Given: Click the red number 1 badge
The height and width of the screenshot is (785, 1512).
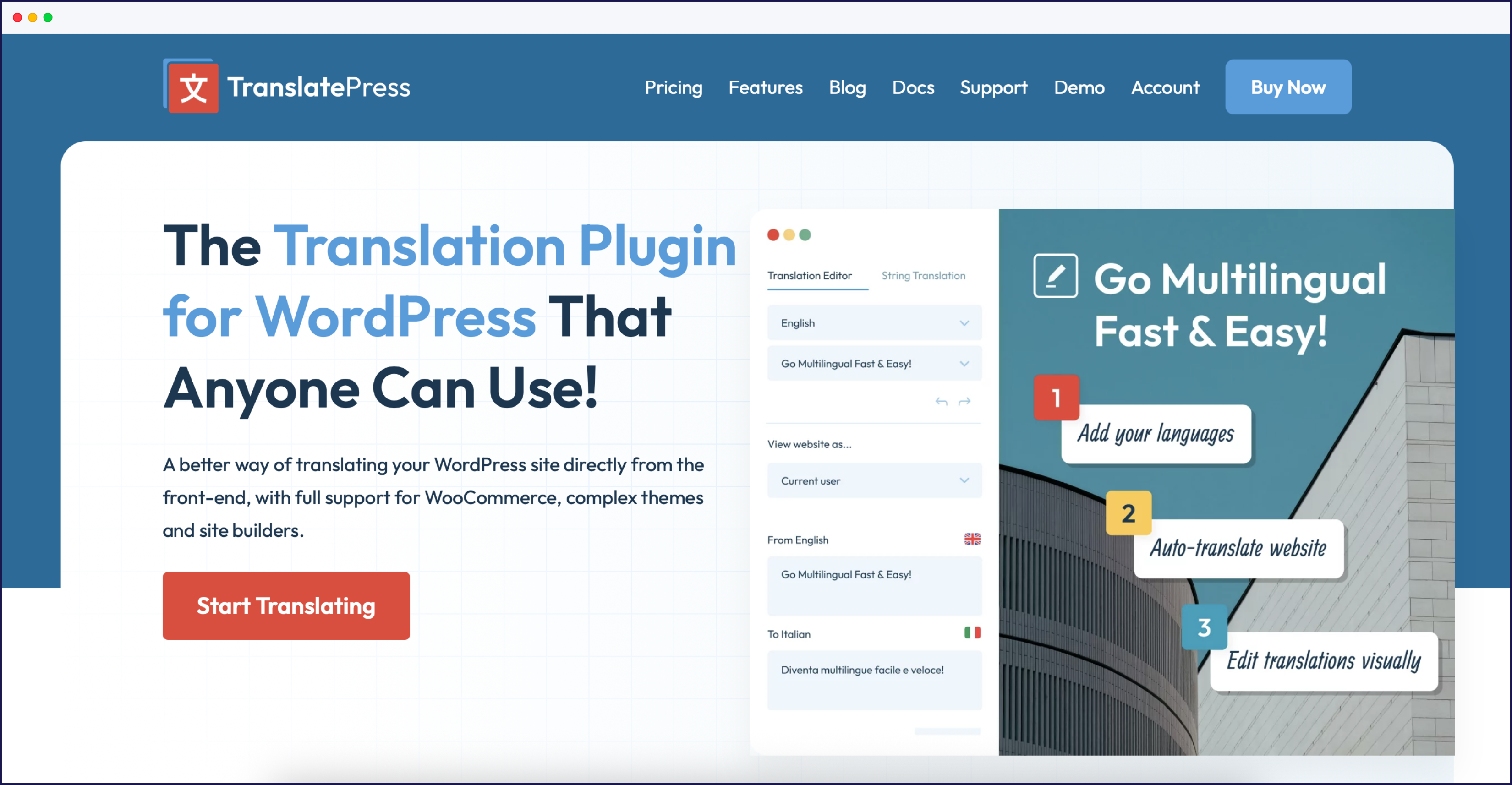Looking at the screenshot, I should pyautogui.click(x=1056, y=398).
